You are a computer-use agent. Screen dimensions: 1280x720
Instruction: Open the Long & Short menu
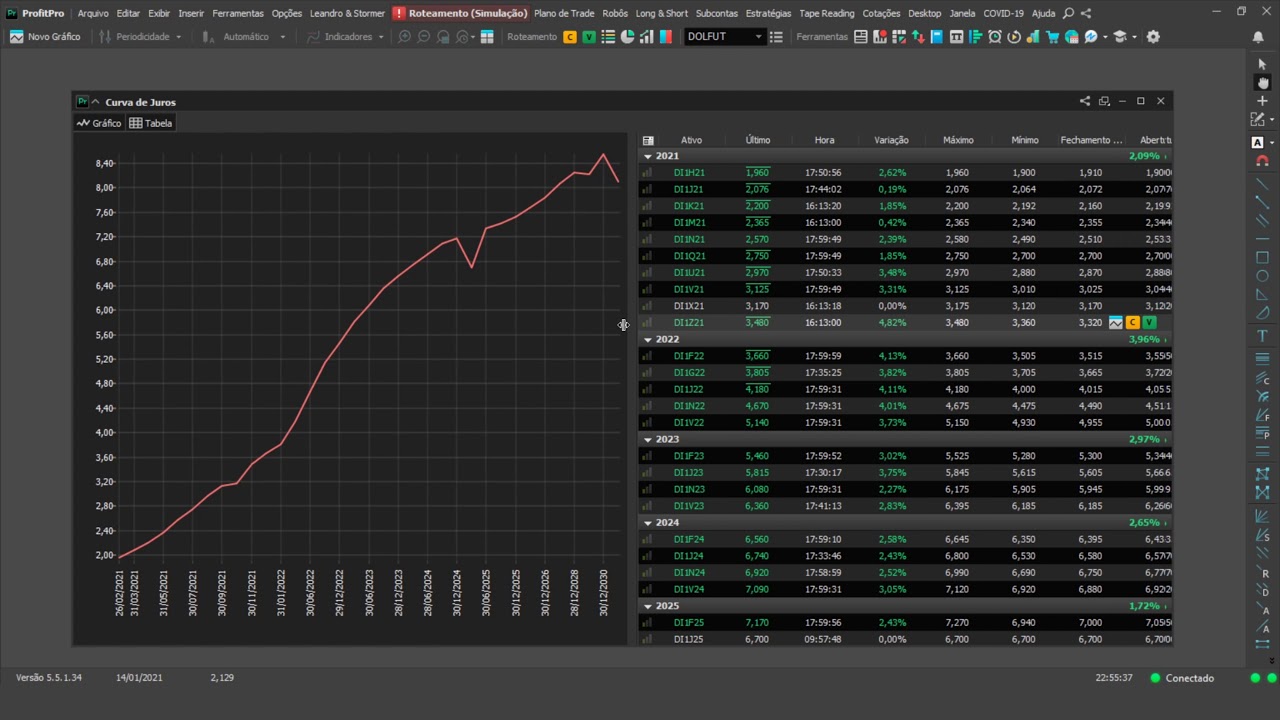pyautogui.click(x=662, y=13)
